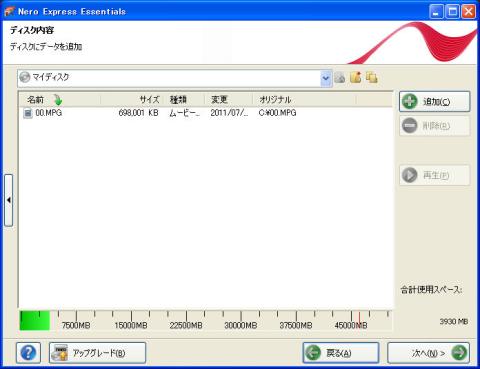Open the help question mark icon
Image resolution: width=480 pixels, height=369 pixels.
click(x=28, y=353)
